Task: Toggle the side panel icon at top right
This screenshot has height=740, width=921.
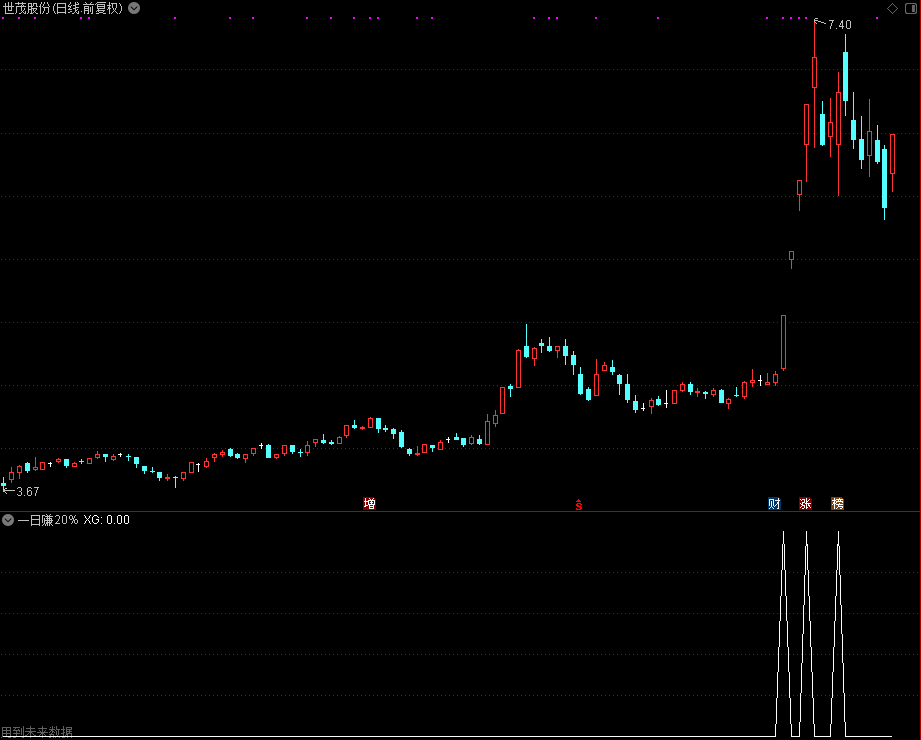Action: [x=911, y=8]
